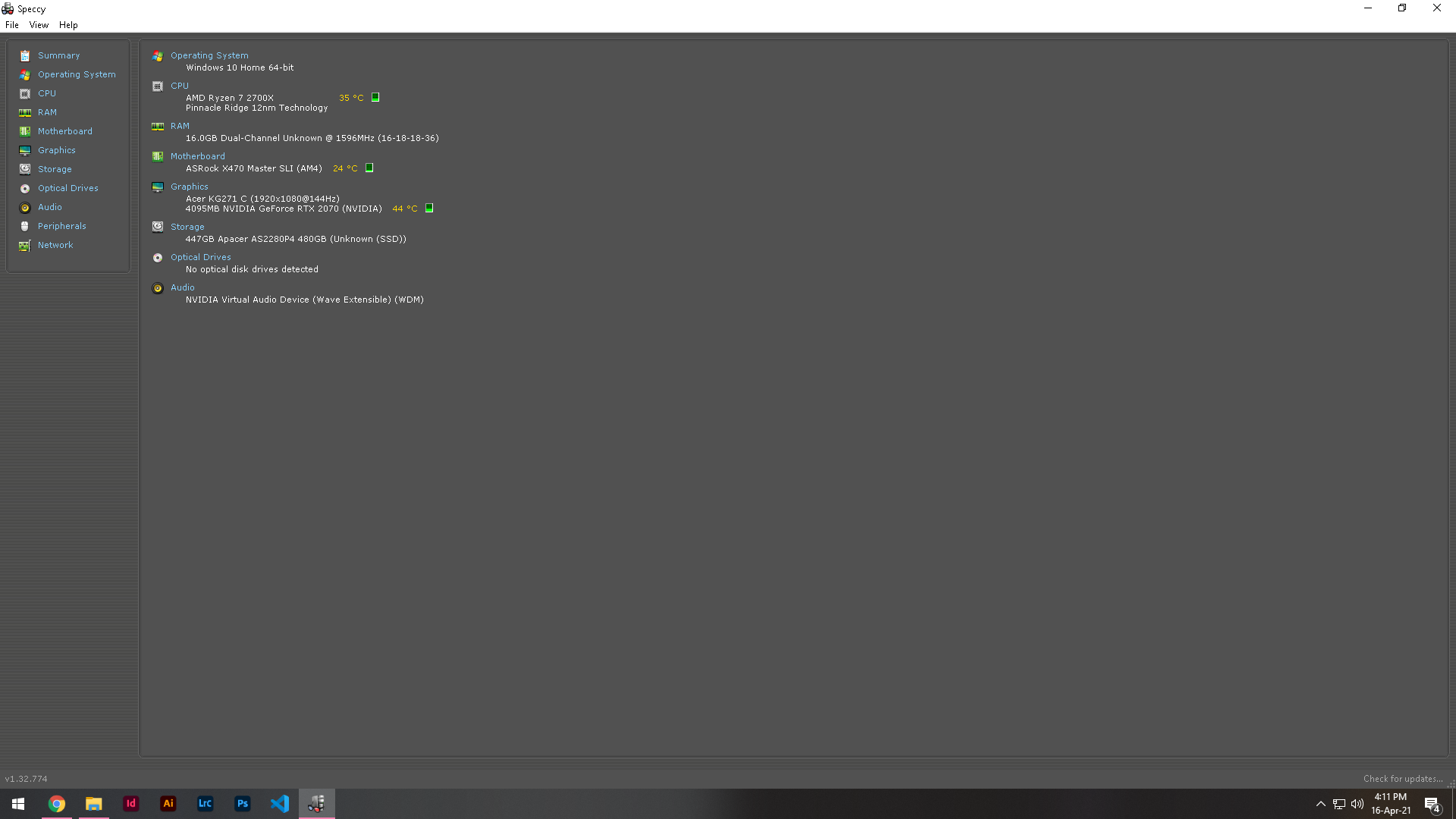Click the Optical Drives sidebar icon
1456x819 pixels.
point(25,188)
